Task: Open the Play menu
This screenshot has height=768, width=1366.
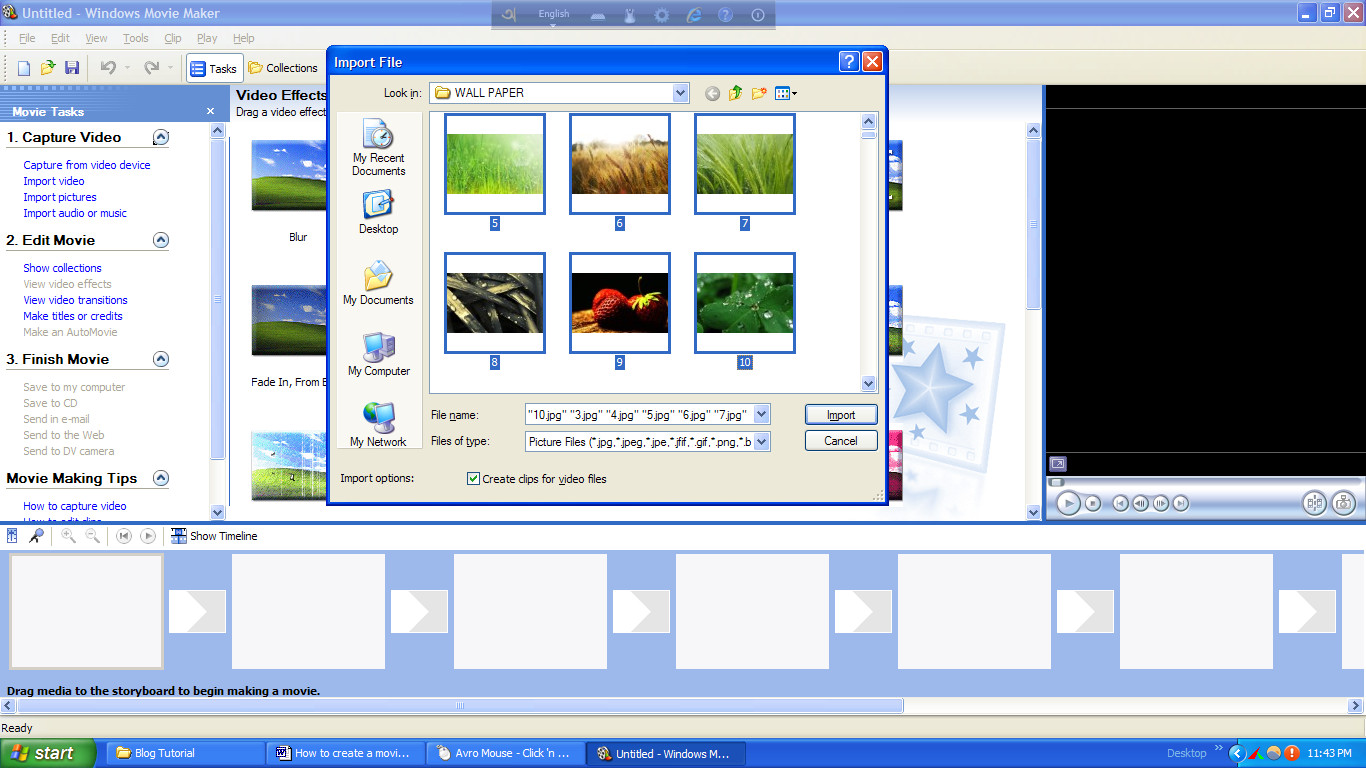Action: click(x=207, y=39)
